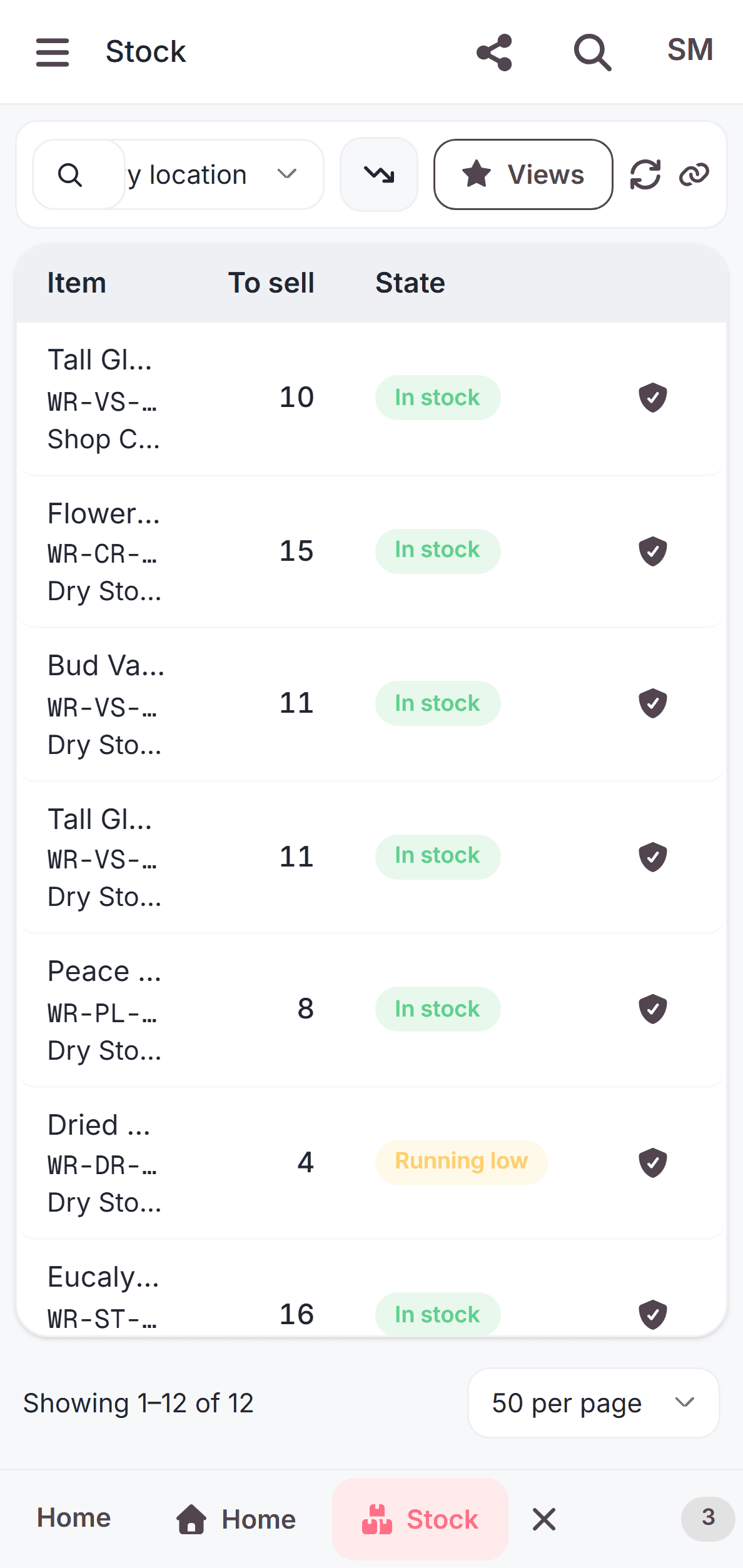The image size is (743, 1568).
Task: Sort by the To sell column header
Action: click(271, 283)
